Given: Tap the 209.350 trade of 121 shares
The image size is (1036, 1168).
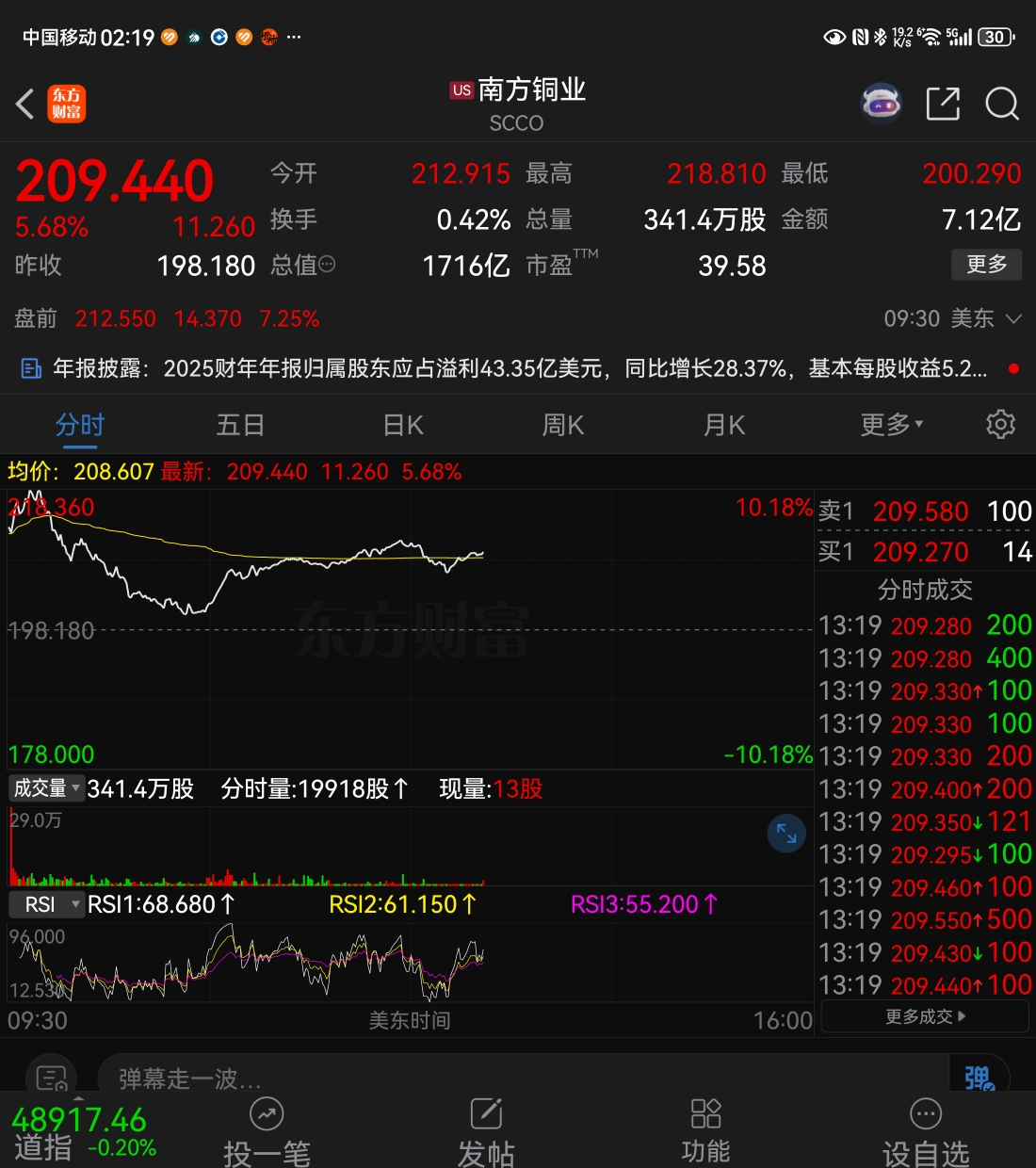Looking at the screenshot, I should pyautogui.click(x=925, y=821).
